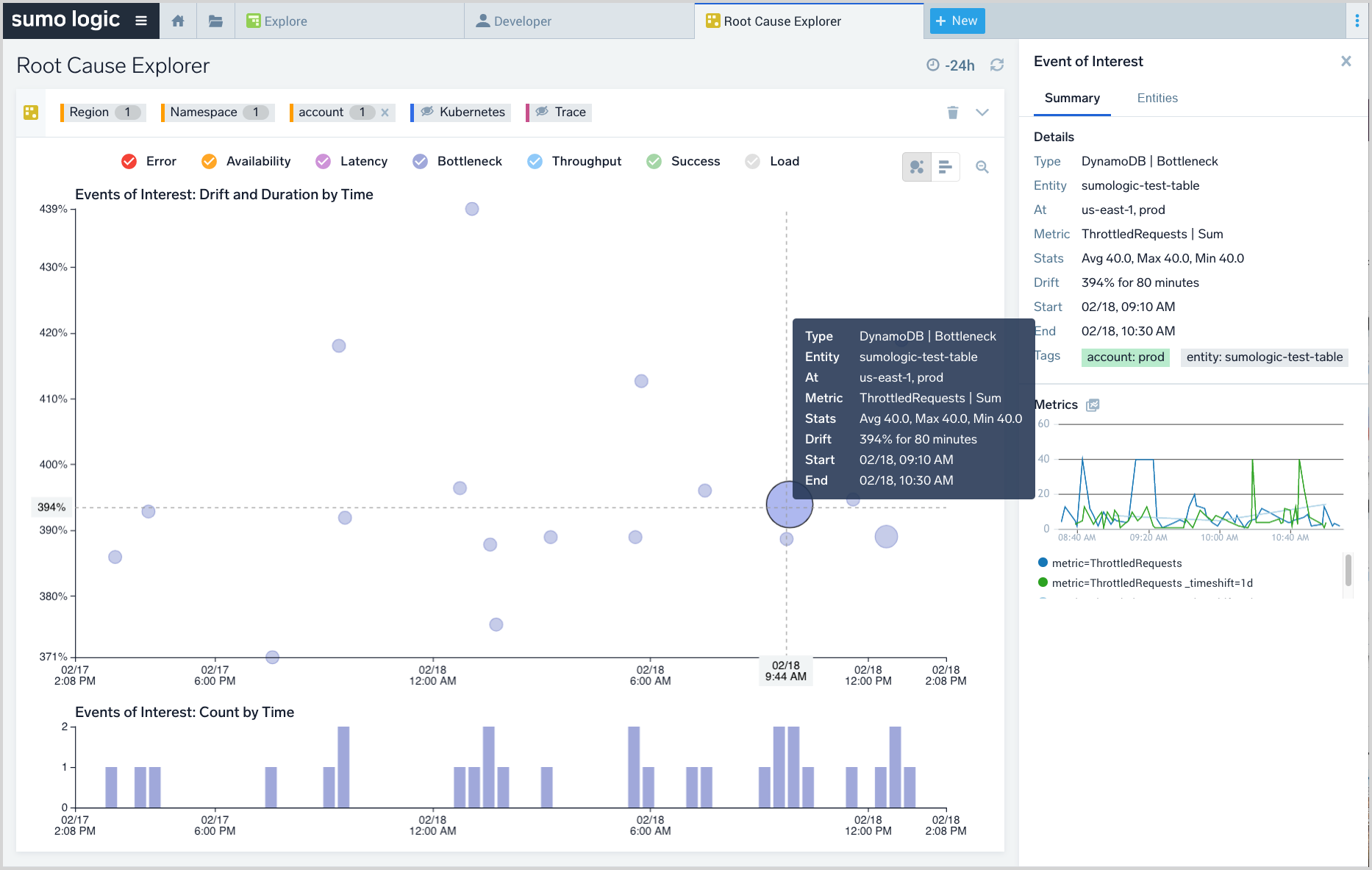Viewport: 1372px width, 870px height.
Task: Uncheck the Bottleneck event filter
Action: (420, 162)
